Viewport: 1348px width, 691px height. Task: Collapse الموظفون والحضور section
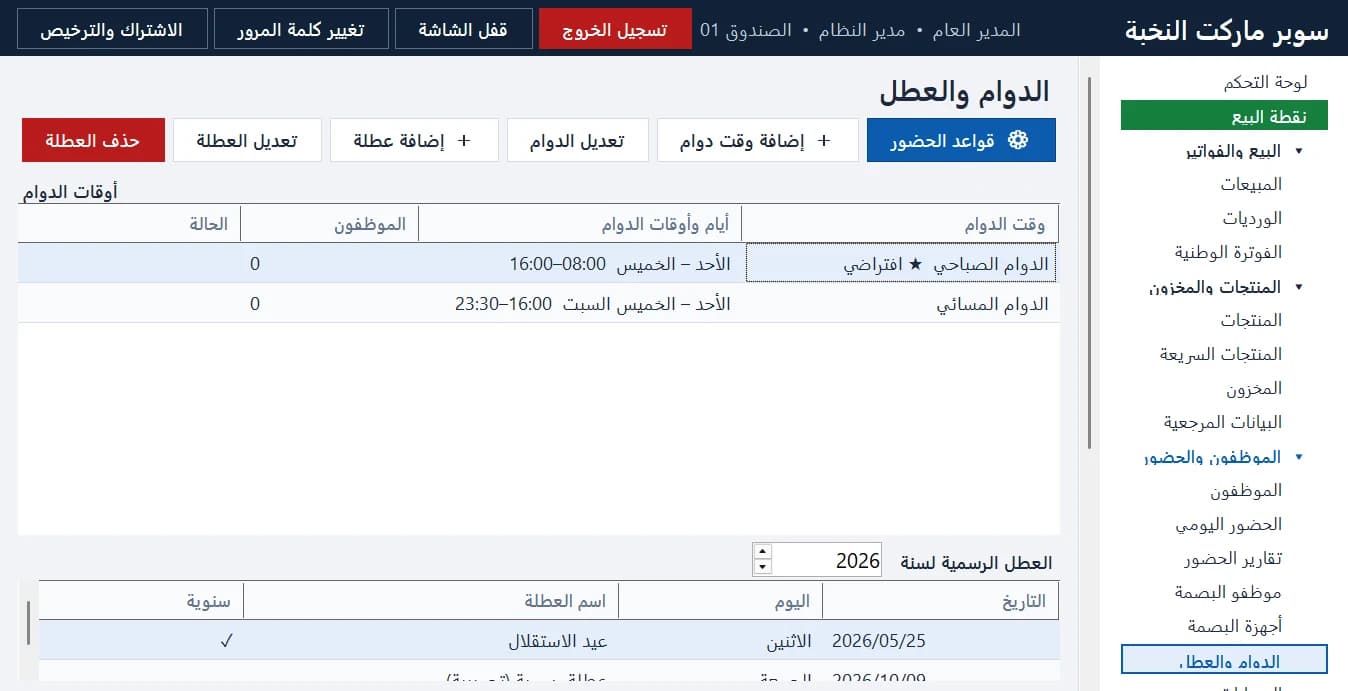(x=1299, y=457)
